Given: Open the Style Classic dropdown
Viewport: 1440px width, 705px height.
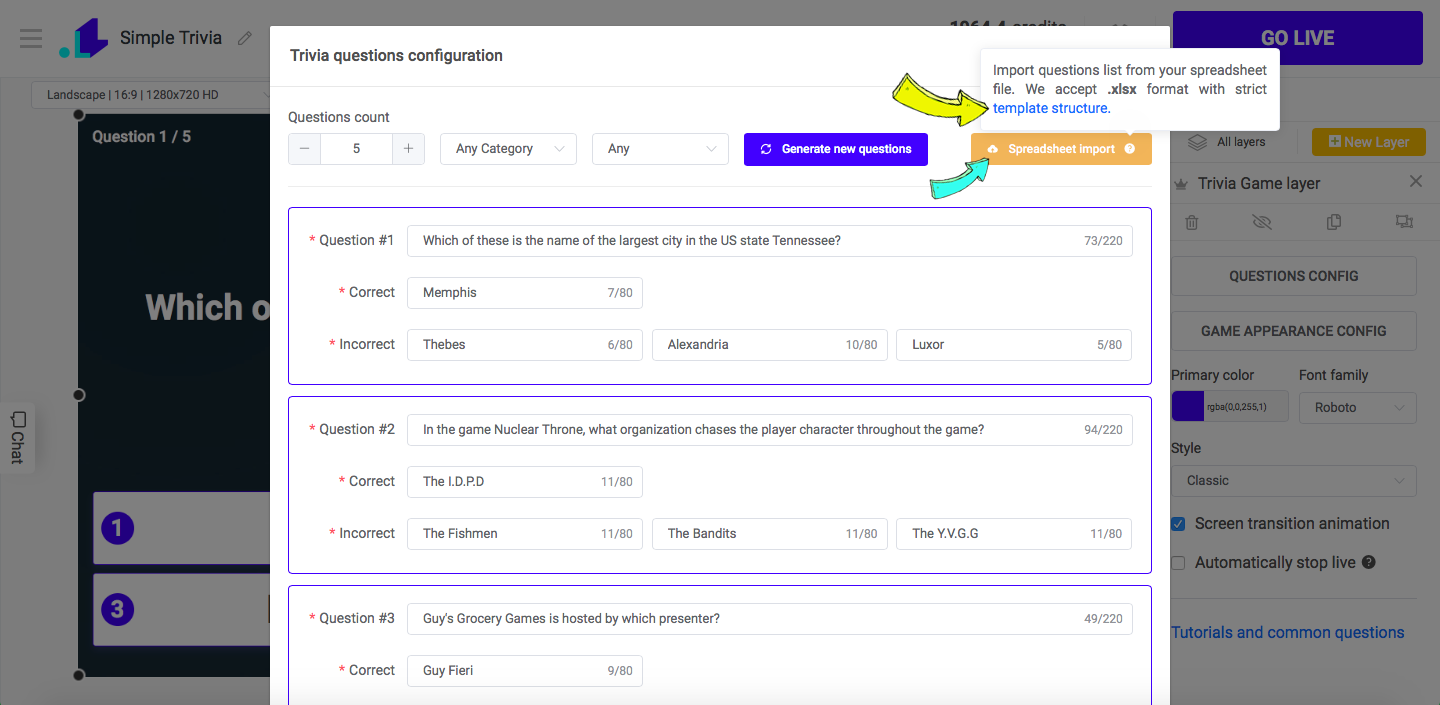Looking at the screenshot, I should pos(1294,481).
